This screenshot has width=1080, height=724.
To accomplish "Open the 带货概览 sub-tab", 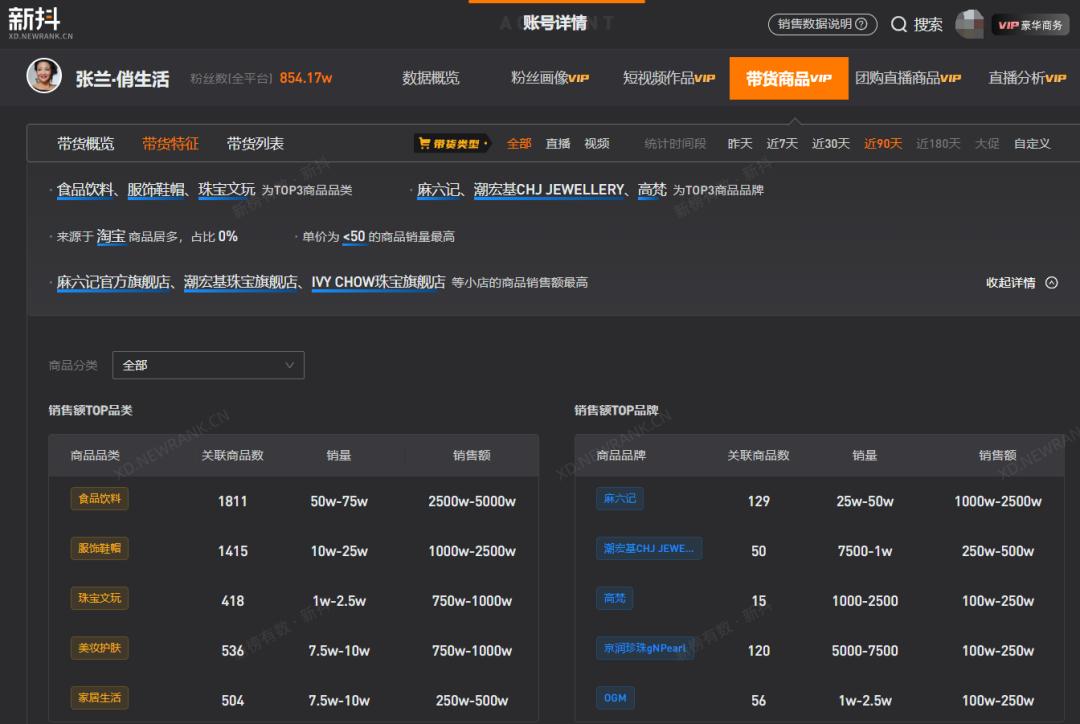I will click(x=85, y=143).
